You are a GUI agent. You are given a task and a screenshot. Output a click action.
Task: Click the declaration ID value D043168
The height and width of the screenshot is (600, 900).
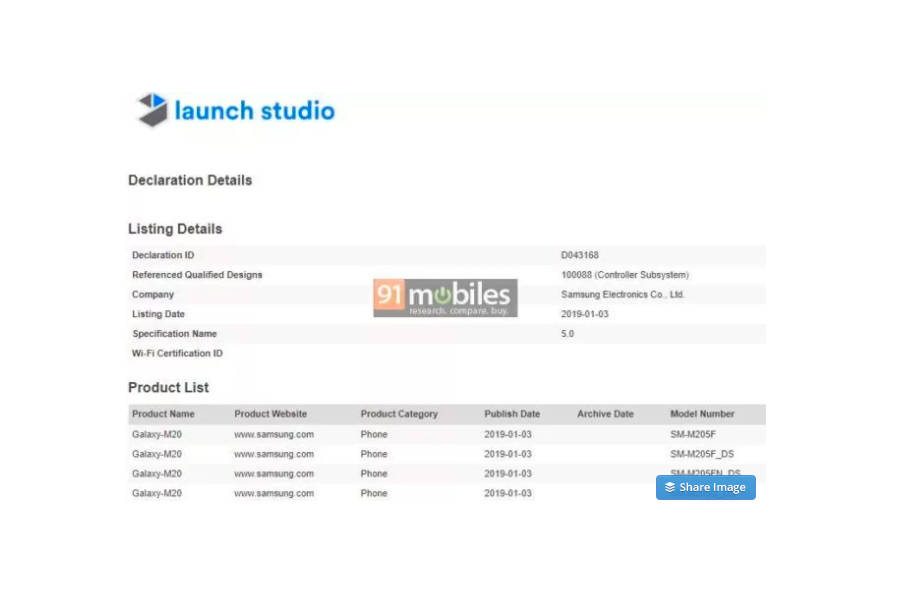[x=580, y=255]
